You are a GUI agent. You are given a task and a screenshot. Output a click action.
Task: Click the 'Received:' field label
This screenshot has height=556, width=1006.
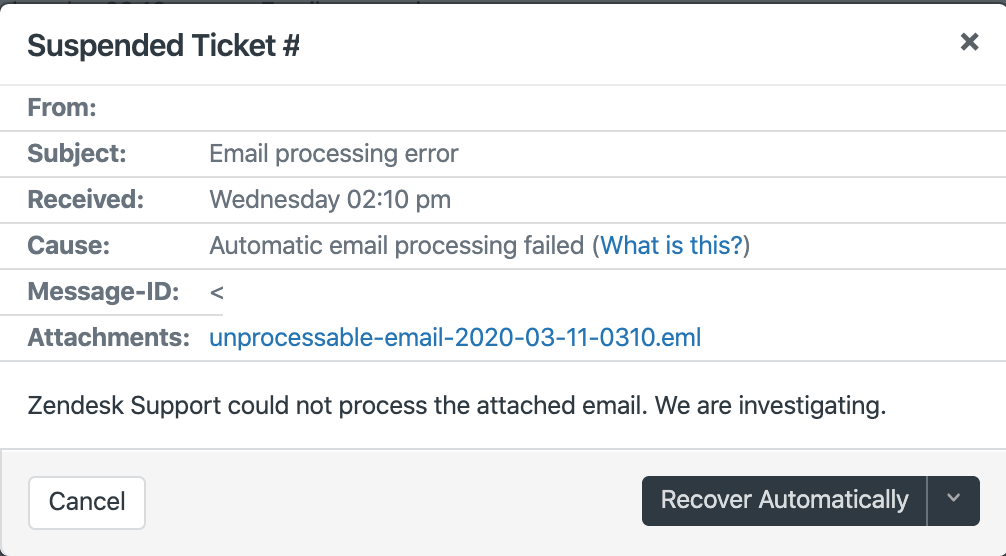point(86,199)
